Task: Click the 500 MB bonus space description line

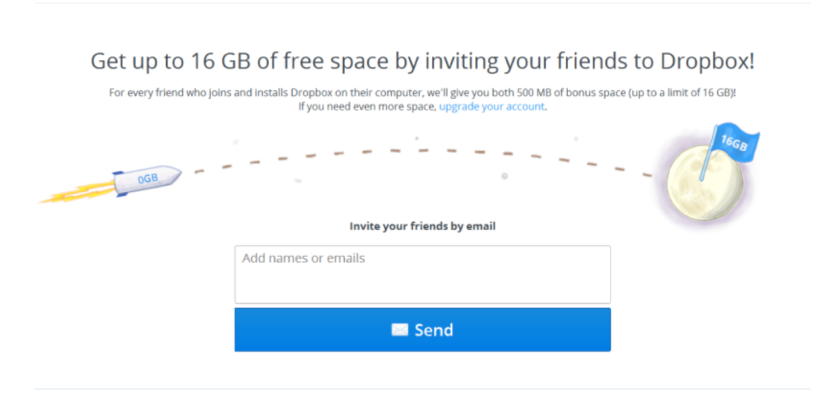Action: pos(422,93)
